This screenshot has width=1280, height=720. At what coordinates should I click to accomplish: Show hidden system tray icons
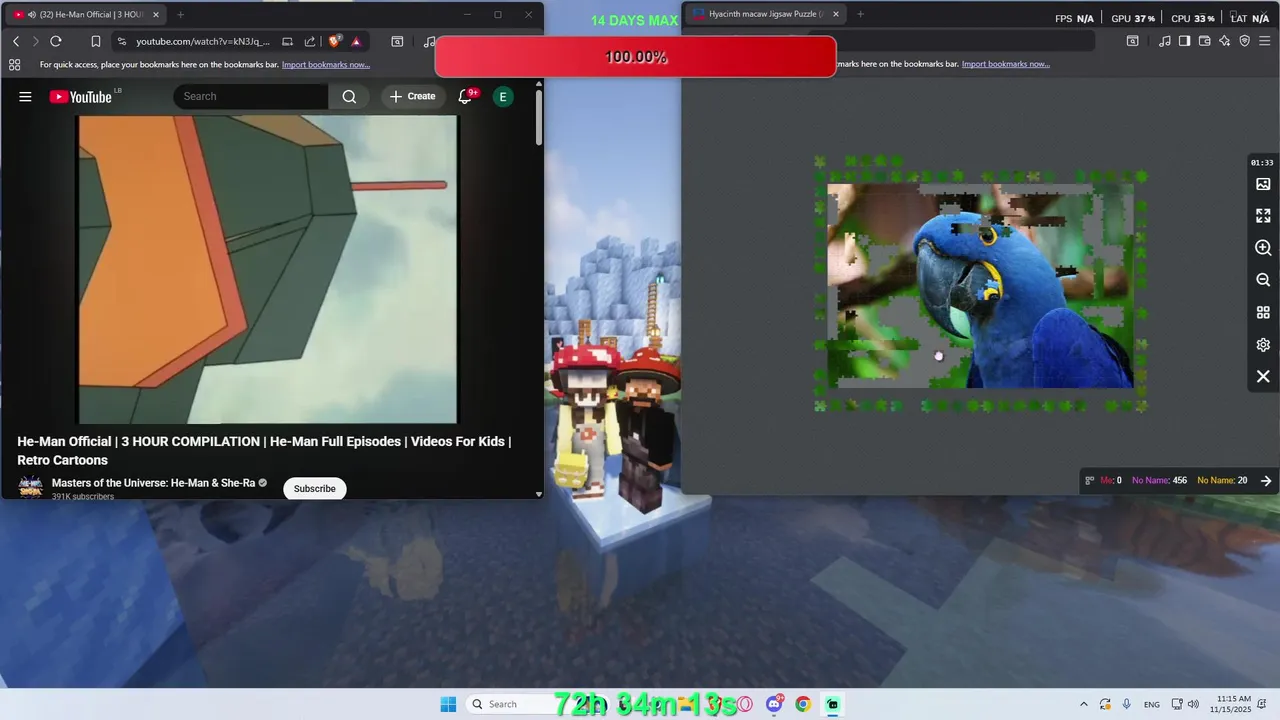1083,704
